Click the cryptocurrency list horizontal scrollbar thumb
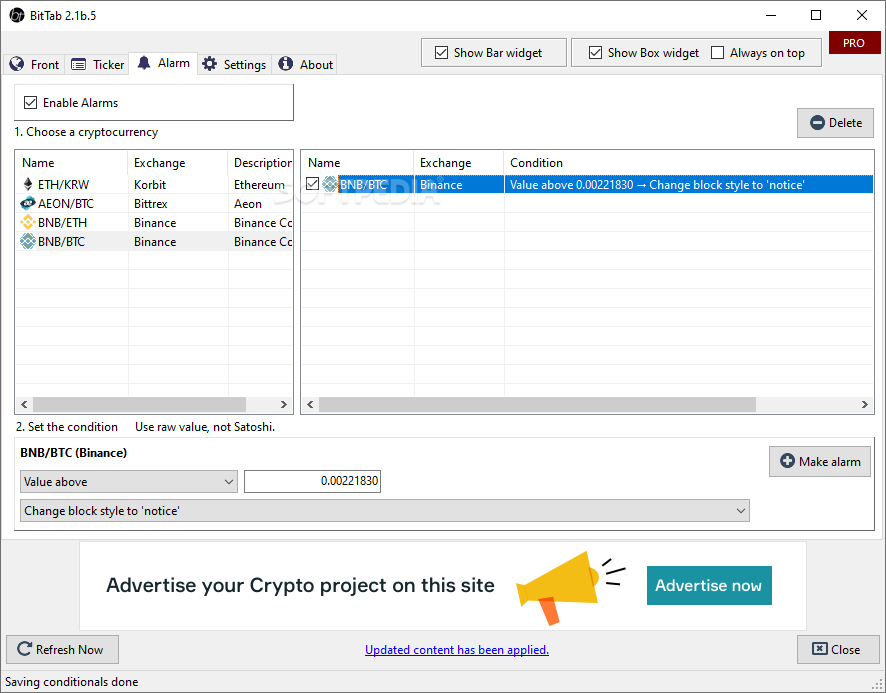 tap(139, 404)
